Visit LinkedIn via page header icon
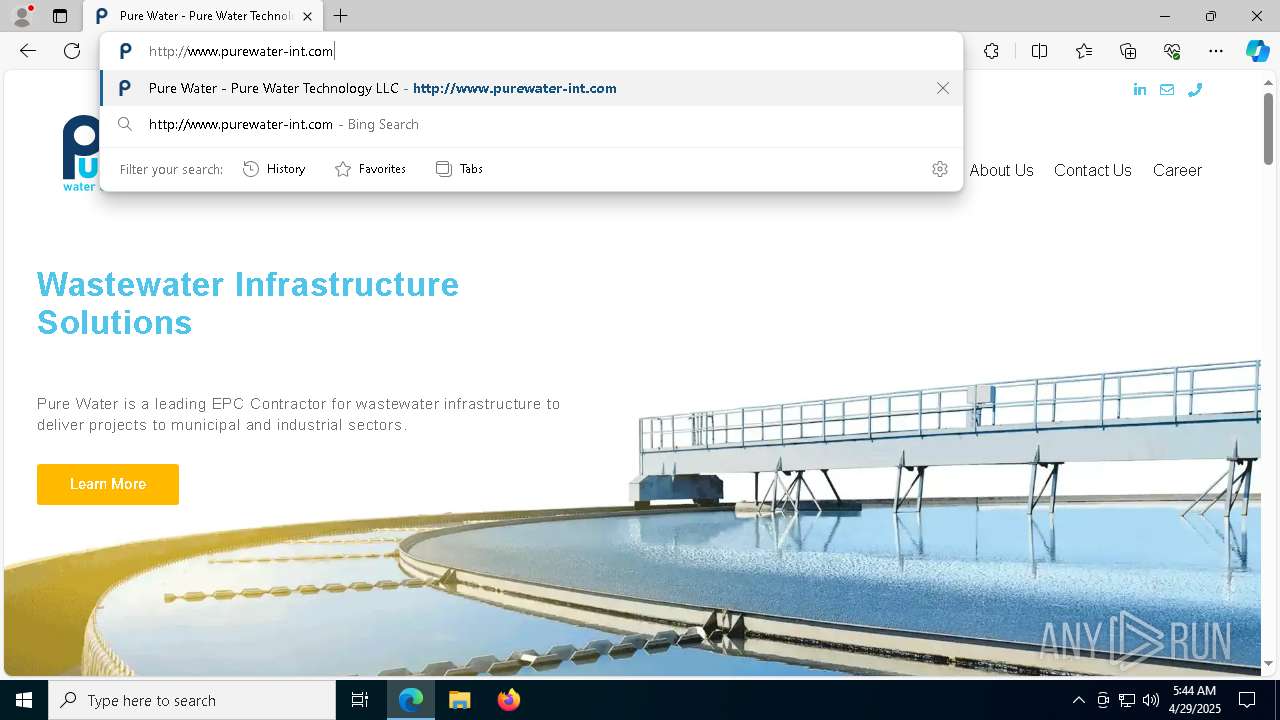This screenshot has height=720, width=1280. click(1140, 89)
